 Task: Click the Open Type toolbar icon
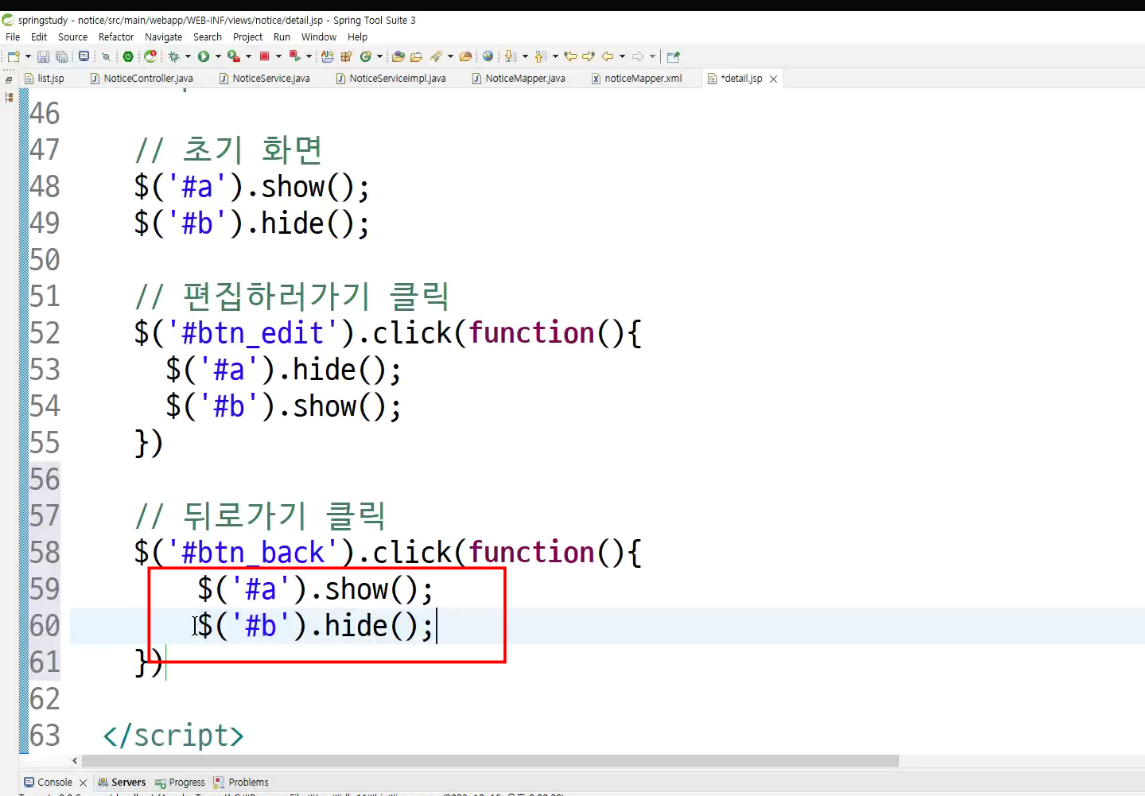pyautogui.click(x=398, y=56)
